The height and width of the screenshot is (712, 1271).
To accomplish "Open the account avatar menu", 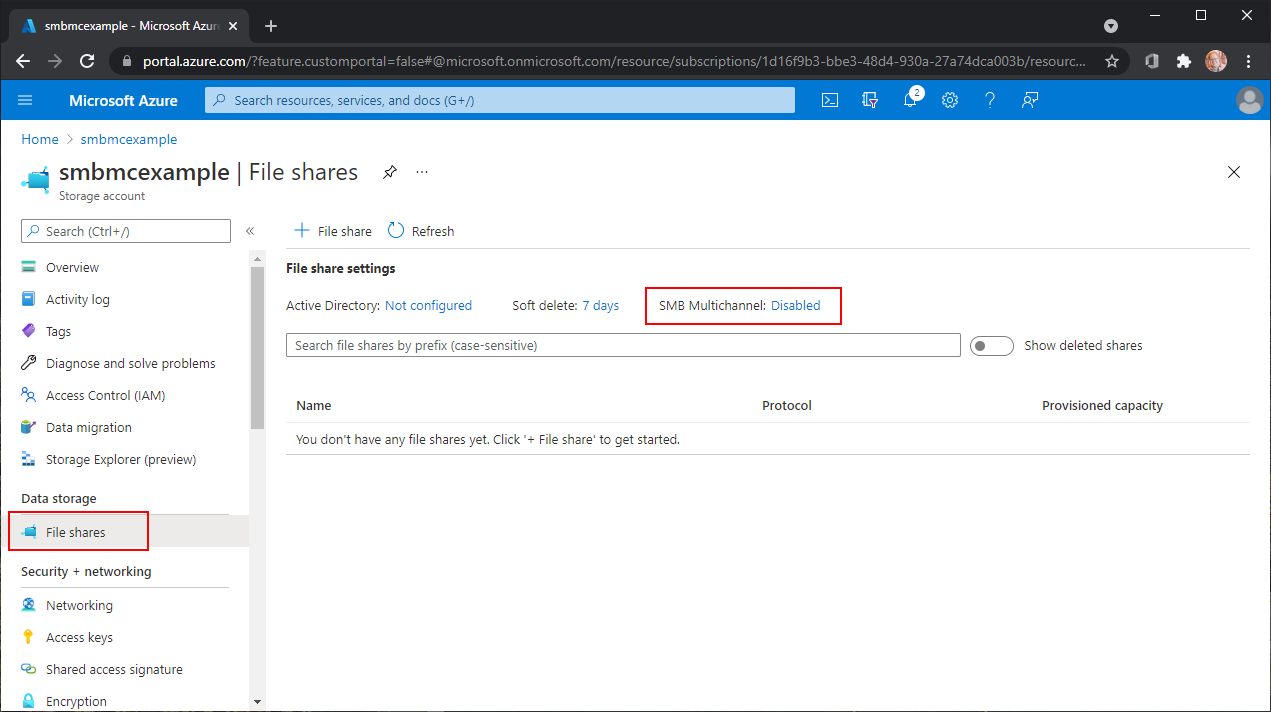I will [x=1249, y=100].
